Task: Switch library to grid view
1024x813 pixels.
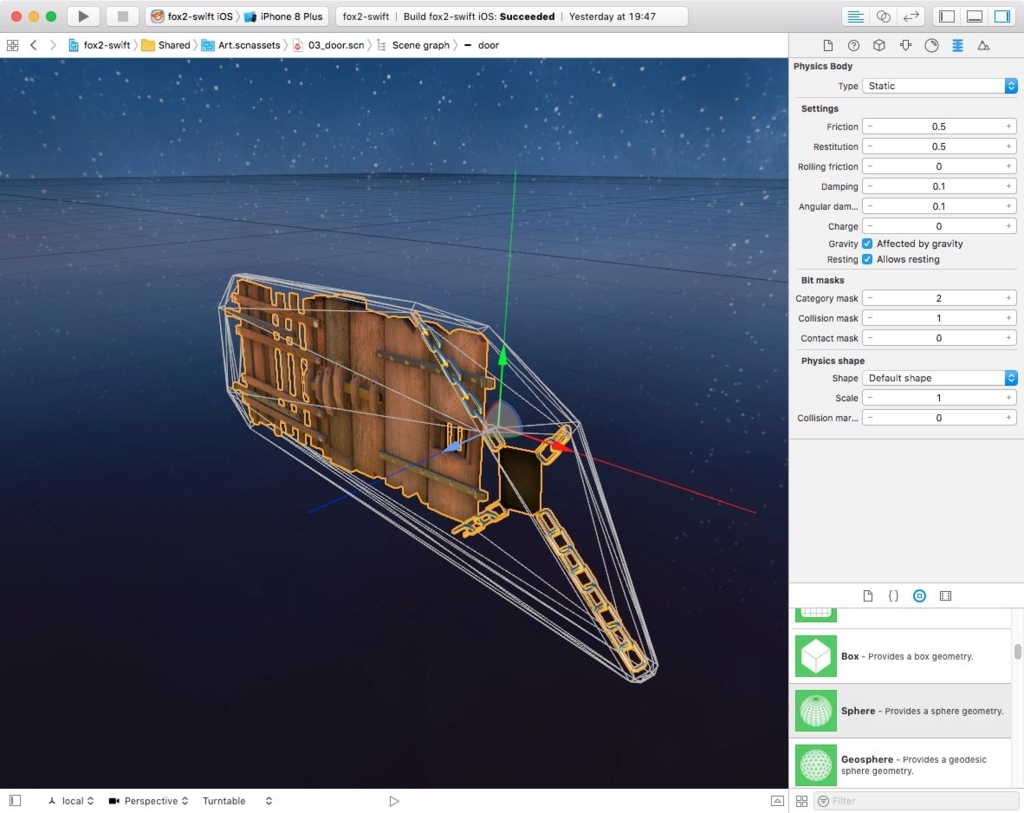Action: point(802,801)
